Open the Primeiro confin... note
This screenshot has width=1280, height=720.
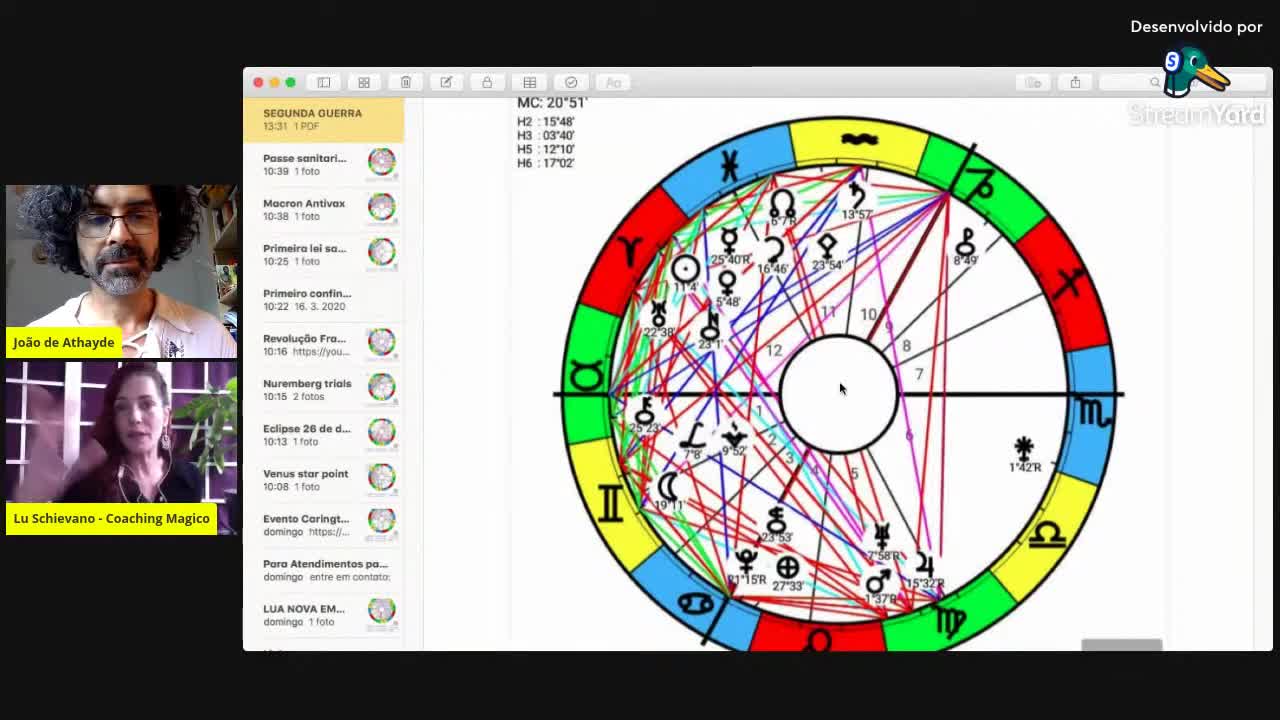click(323, 299)
